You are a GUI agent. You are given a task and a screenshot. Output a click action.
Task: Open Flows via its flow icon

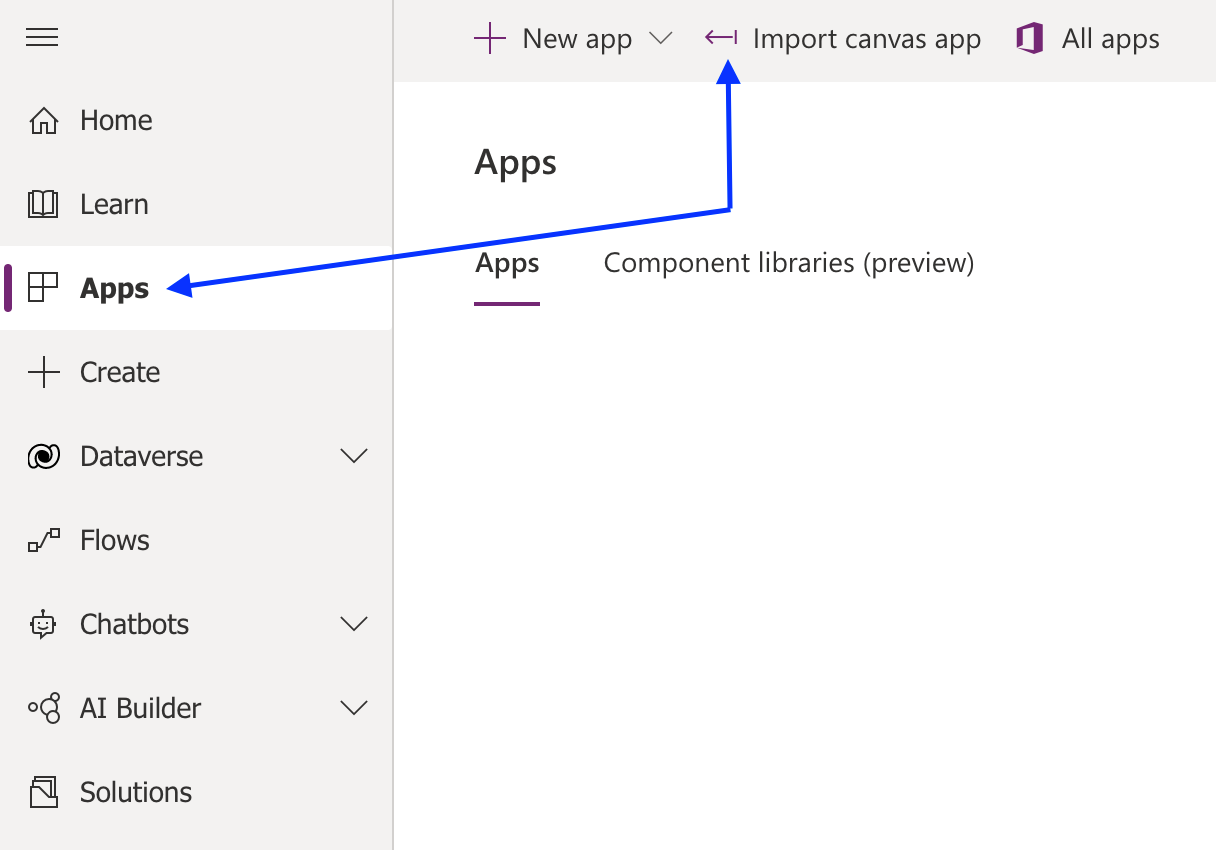click(x=44, y=539)
